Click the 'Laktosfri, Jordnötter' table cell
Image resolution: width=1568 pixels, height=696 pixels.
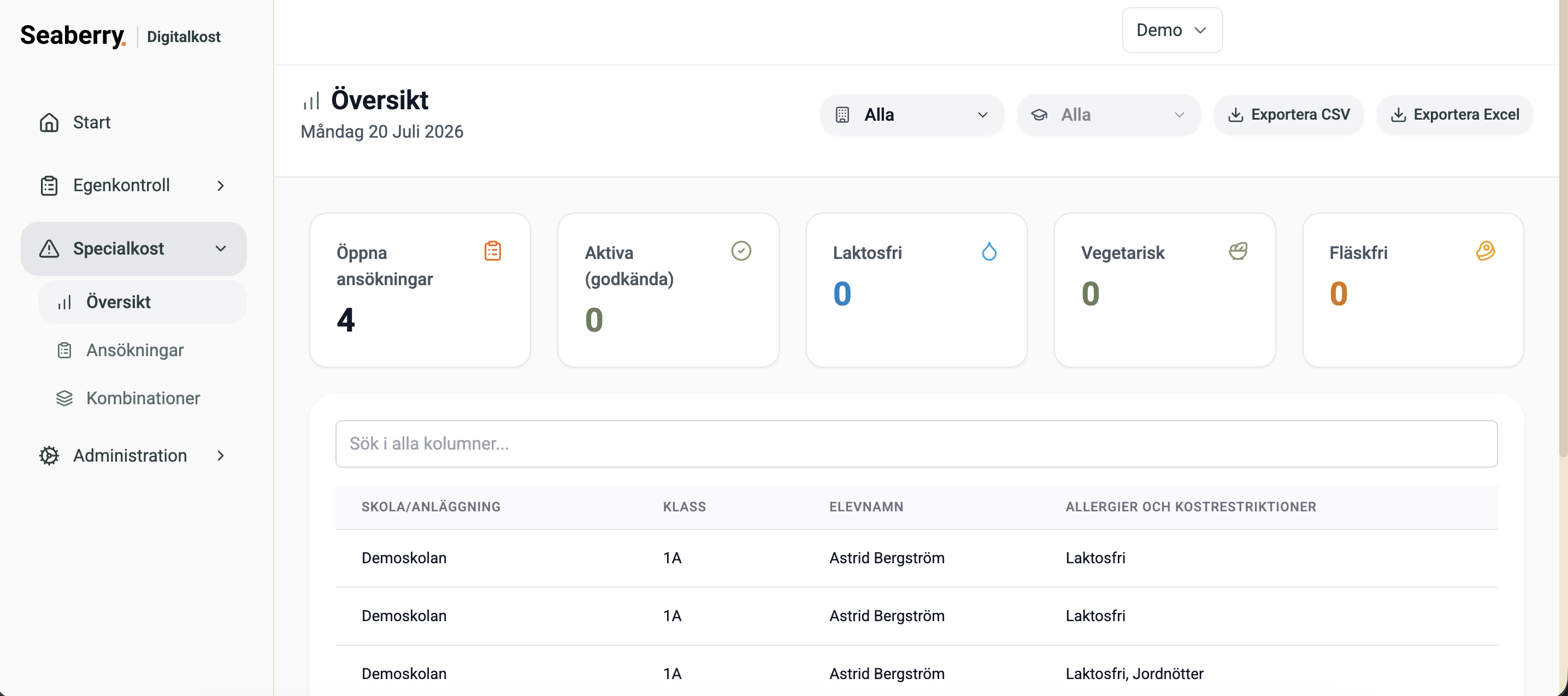point(1135,674)
